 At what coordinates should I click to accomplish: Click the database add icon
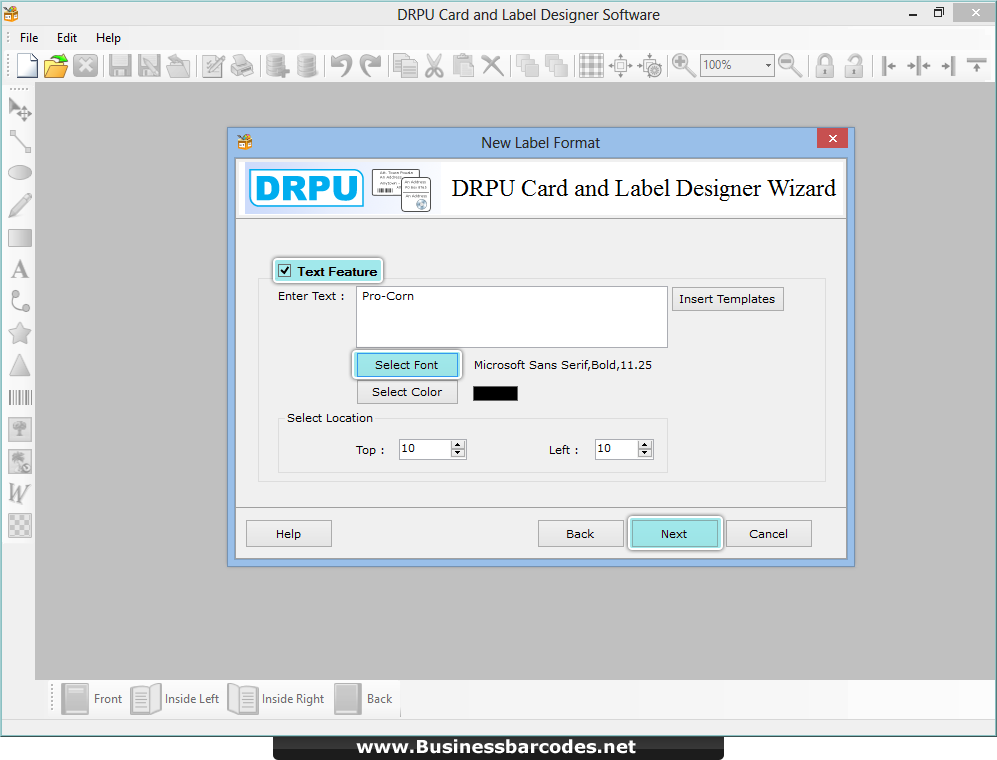click(277, 66)
